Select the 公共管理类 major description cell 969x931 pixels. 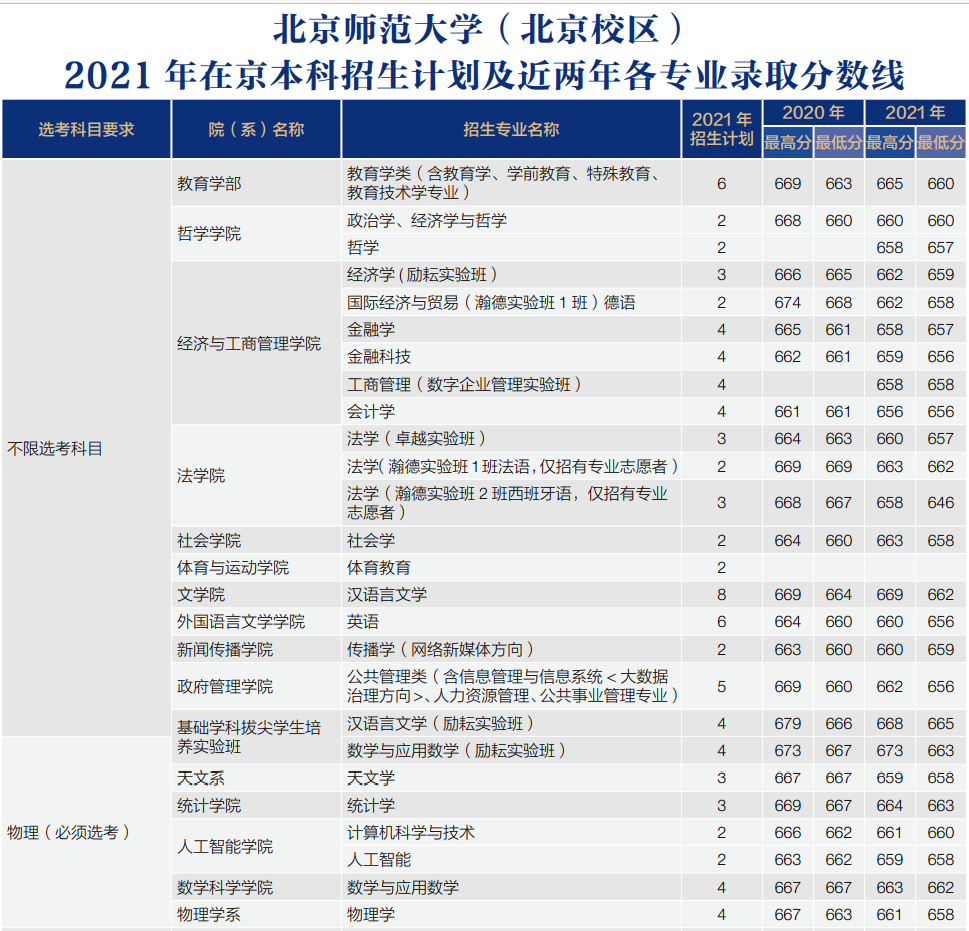[512, 686]
